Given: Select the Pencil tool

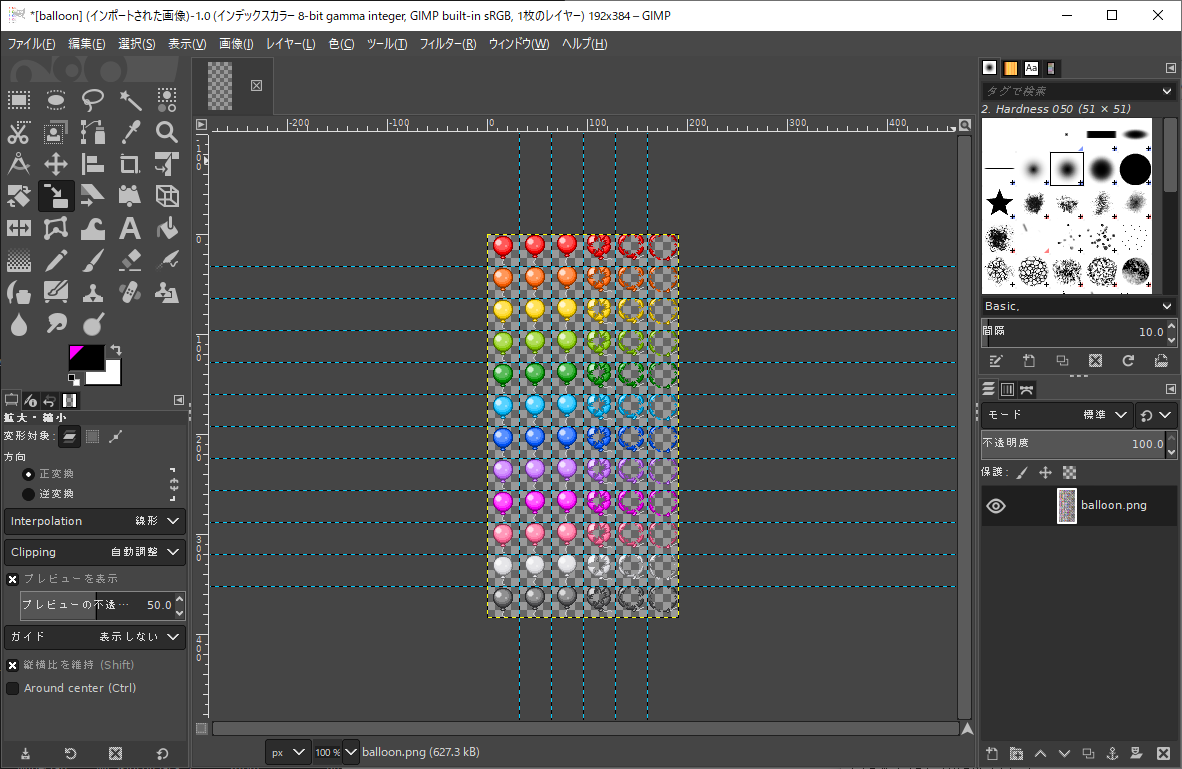Looking at the screenshot, I should click(x=56, y=261).
